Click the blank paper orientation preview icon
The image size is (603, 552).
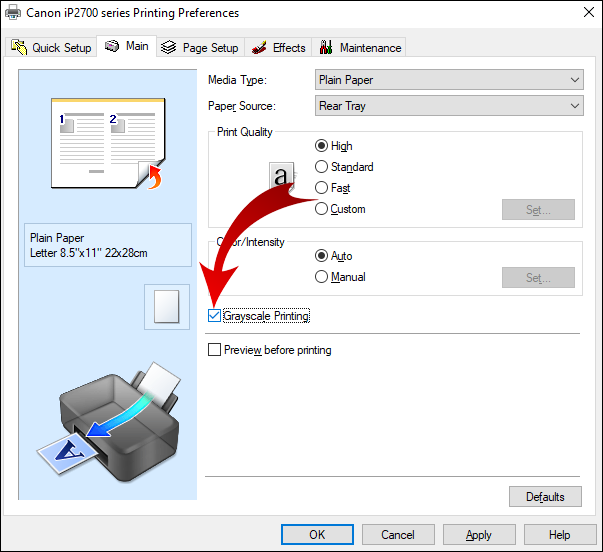(x=167, y=307)
